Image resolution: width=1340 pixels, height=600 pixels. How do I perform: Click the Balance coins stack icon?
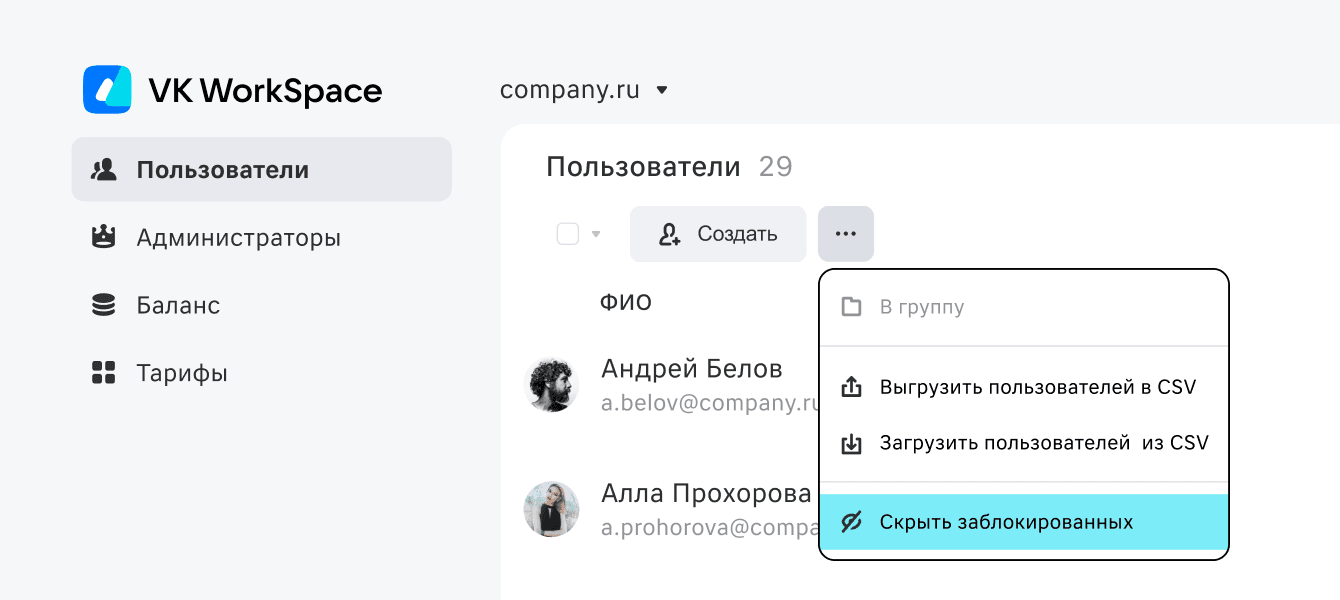pos(103,306)
